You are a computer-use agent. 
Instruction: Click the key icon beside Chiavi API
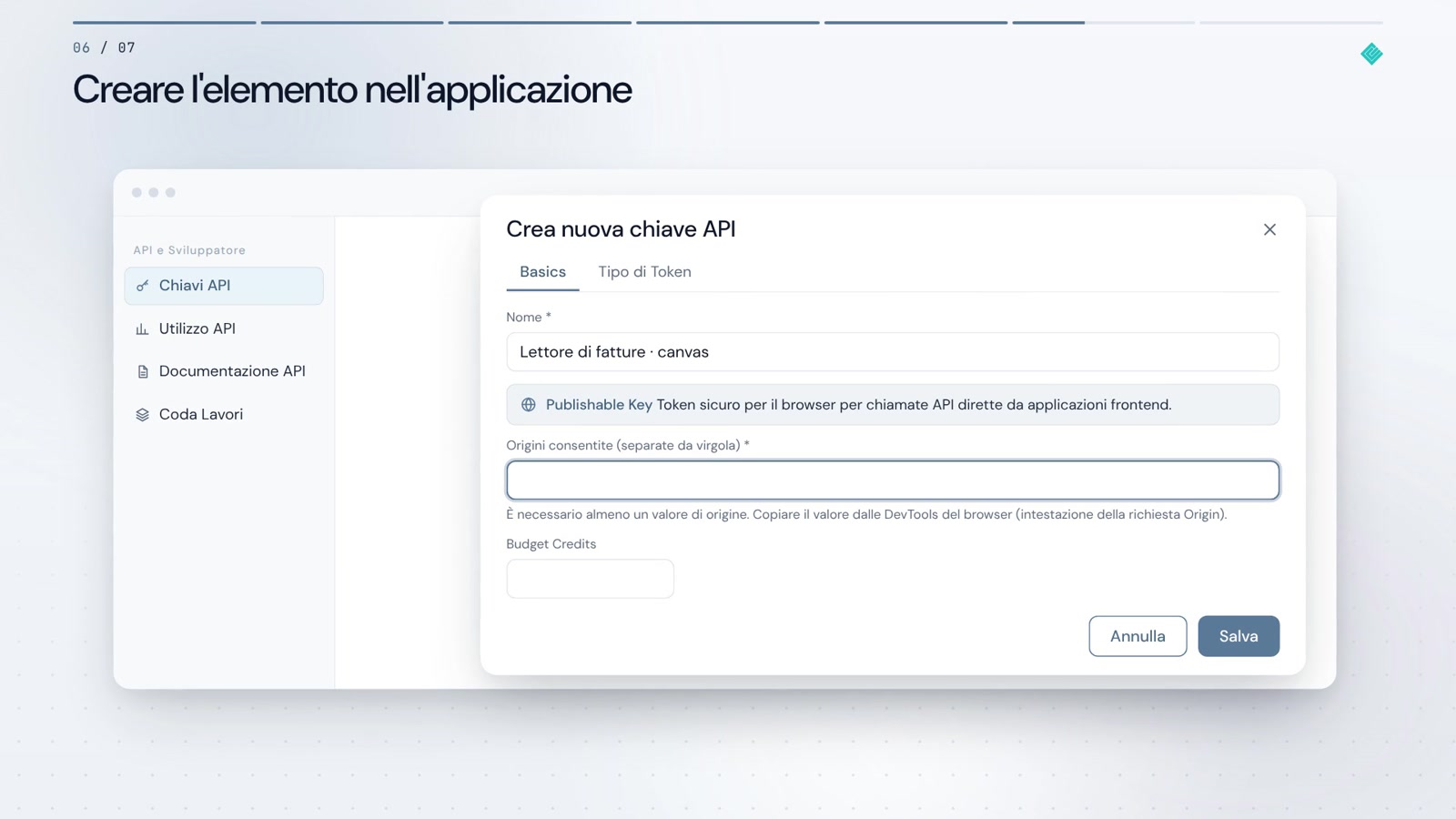click(142, 286)
